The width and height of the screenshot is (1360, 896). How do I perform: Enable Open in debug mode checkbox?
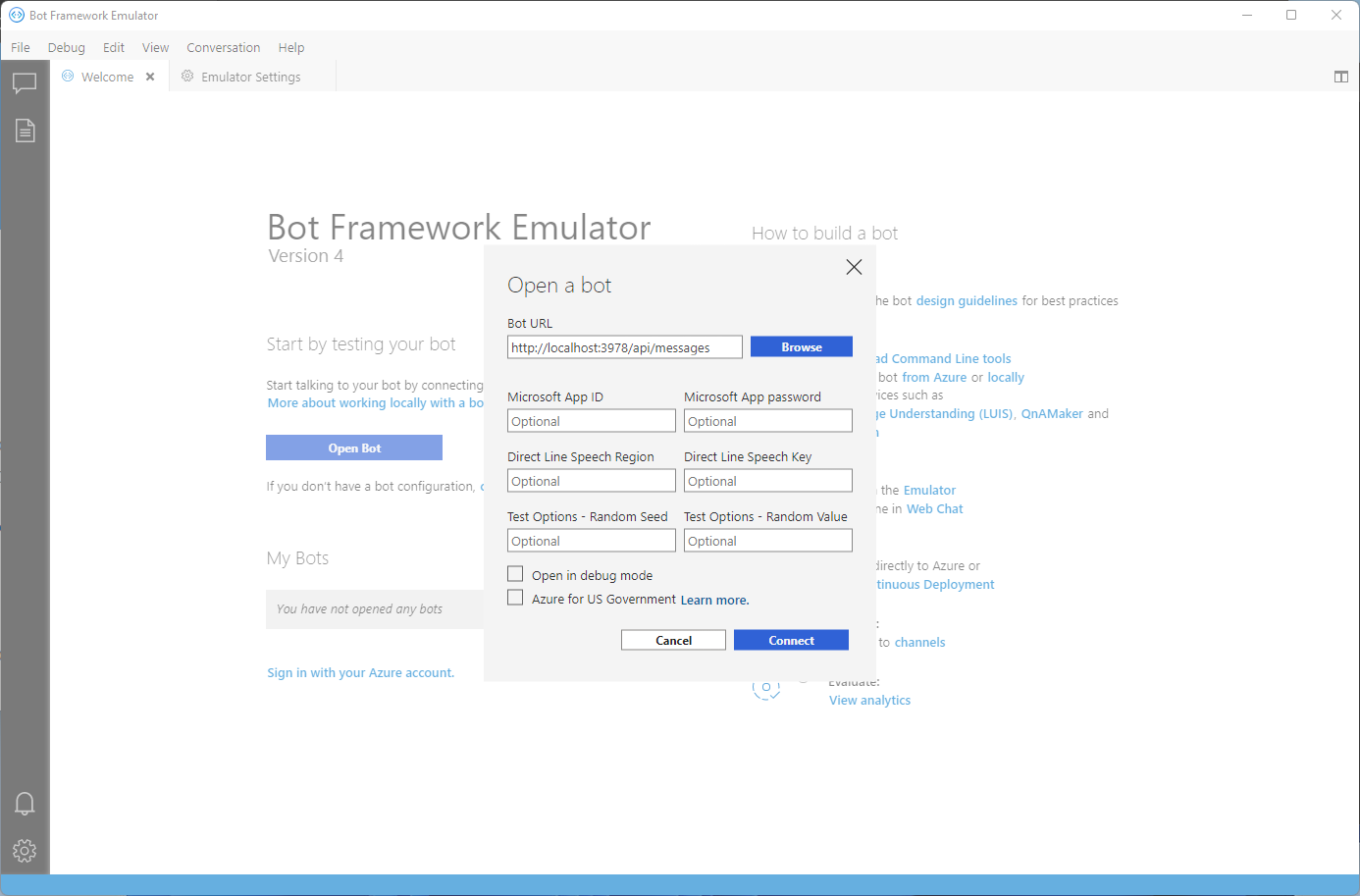click(515, 574)
